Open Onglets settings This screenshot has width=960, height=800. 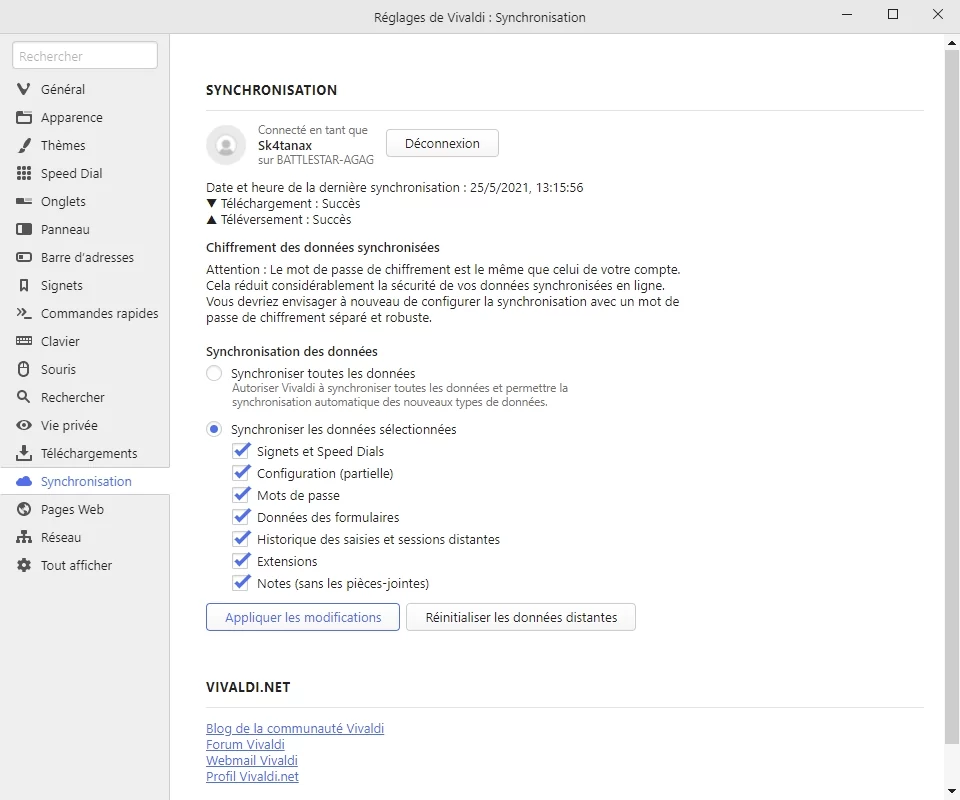[84, 201]
